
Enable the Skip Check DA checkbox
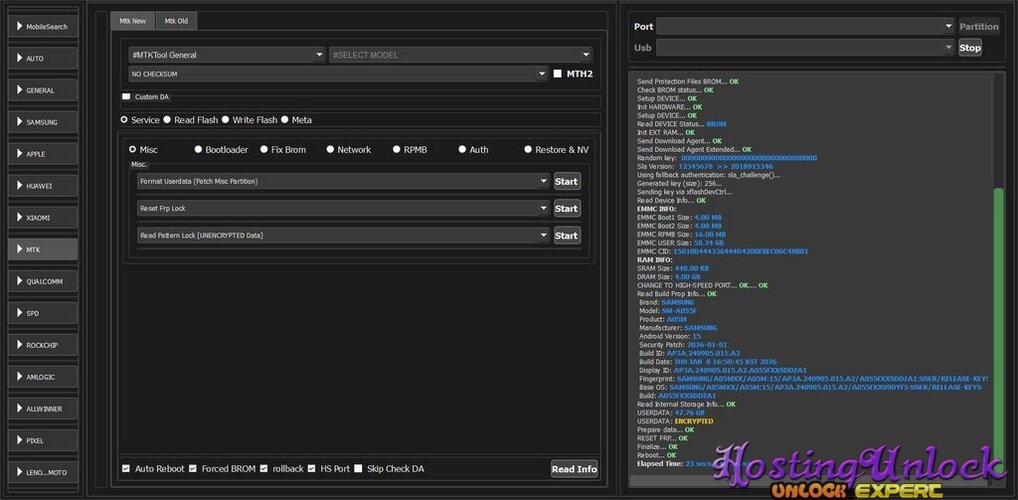[x=358, y=468]
